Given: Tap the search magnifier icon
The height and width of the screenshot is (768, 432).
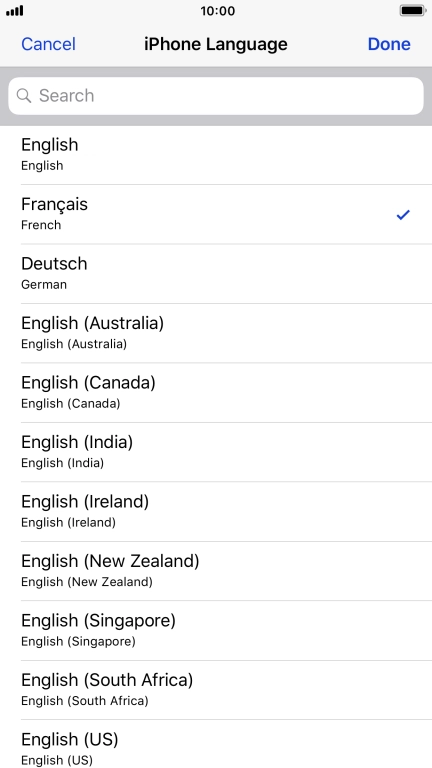Looking at the screenshot, I should pyautogui.click(x=24, y=96).
